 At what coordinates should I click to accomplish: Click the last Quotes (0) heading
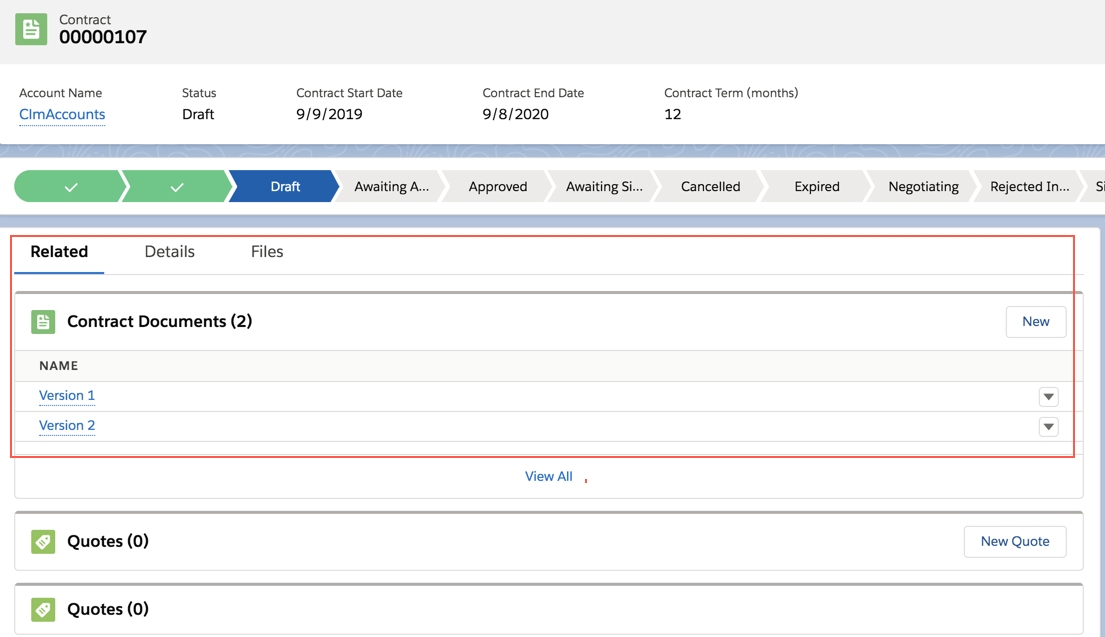point(108,609)
